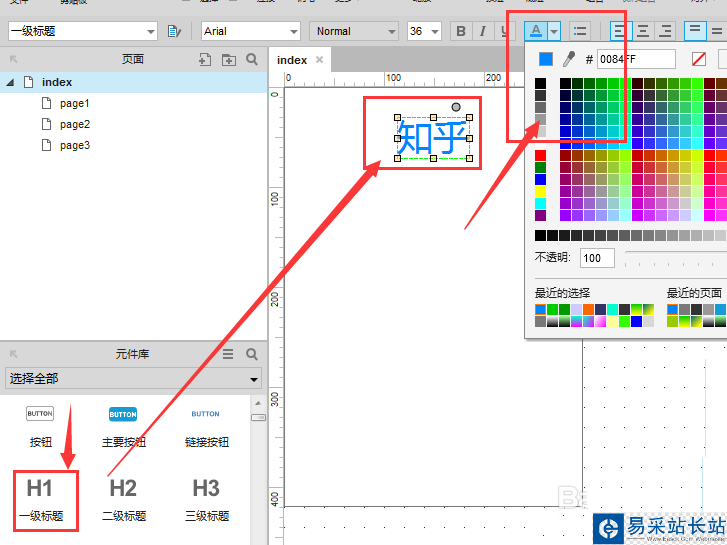Viewport: 727px width, 545px height.
Task: Choose the no-color transparent option
Action: (699, 59)
